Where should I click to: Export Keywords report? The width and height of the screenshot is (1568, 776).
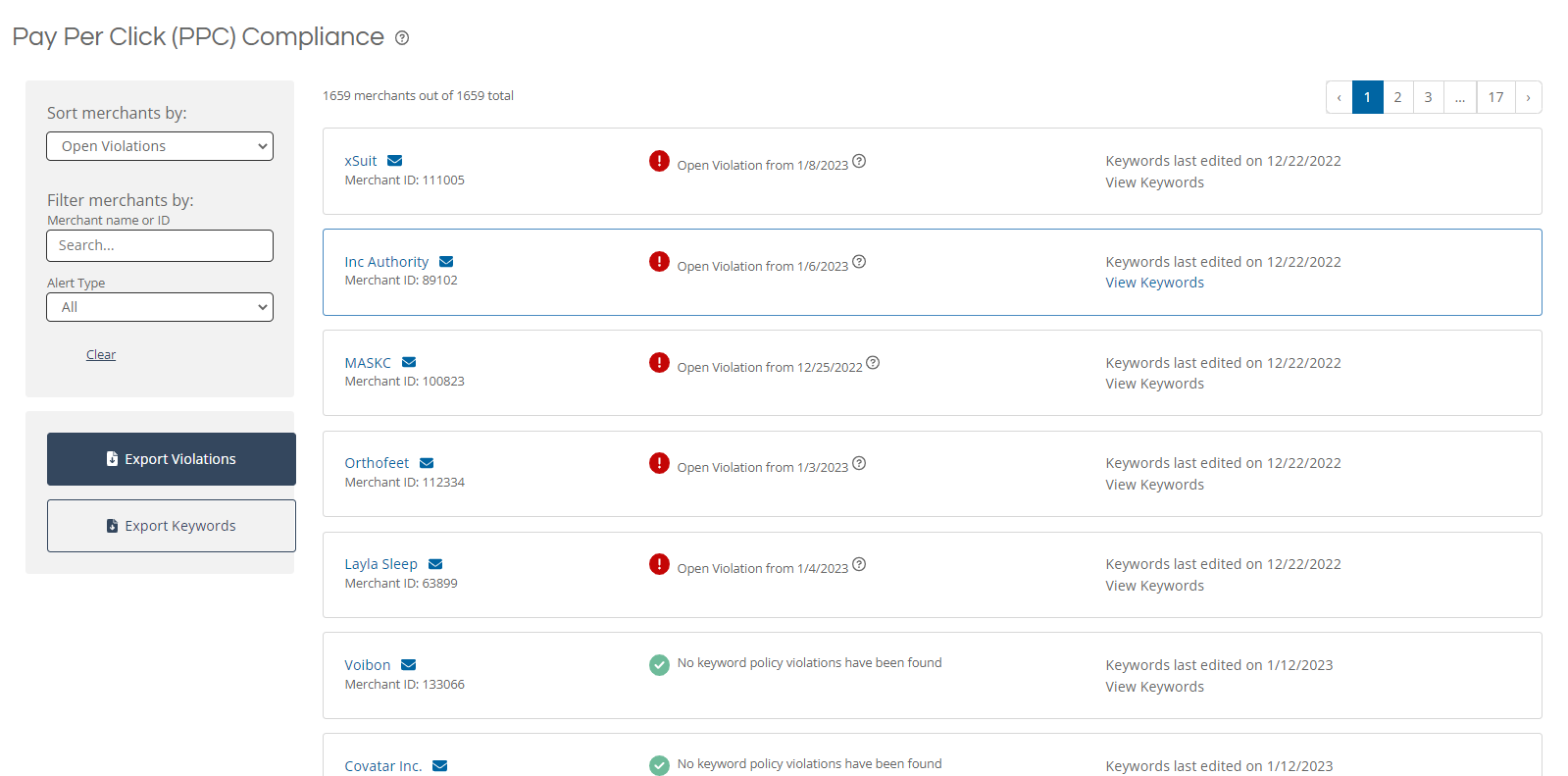[x=172, y=526]
